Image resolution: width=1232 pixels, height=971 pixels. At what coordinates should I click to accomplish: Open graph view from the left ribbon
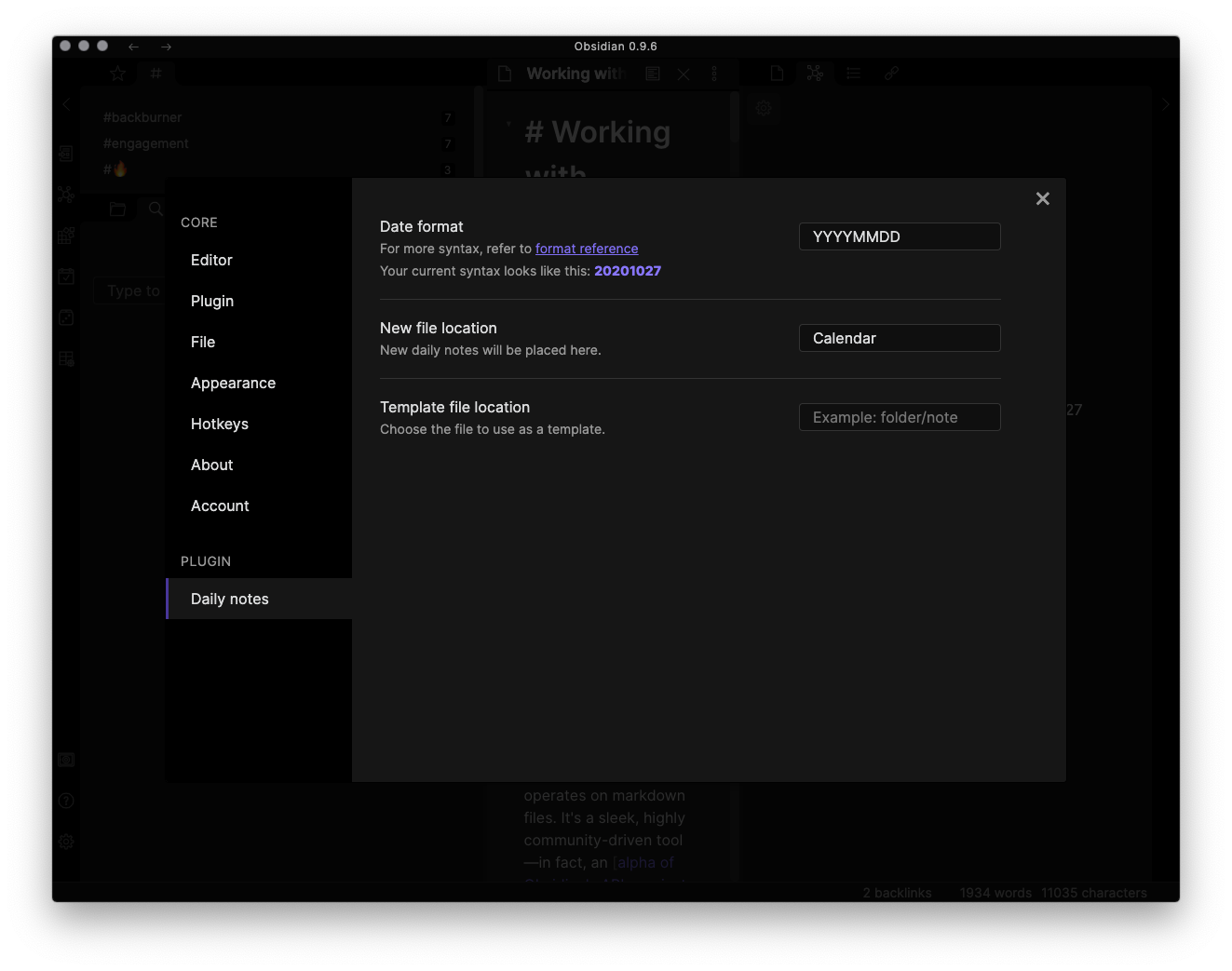pos(66,195)
